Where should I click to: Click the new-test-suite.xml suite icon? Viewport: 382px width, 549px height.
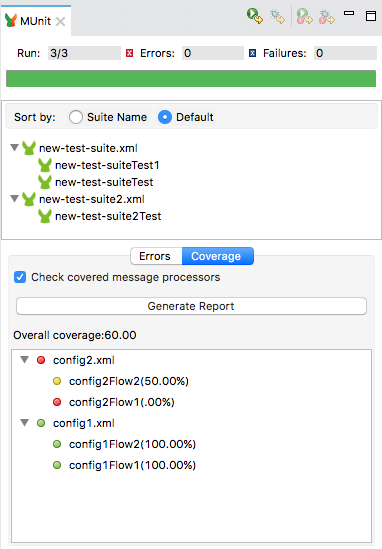pos(29,148)
